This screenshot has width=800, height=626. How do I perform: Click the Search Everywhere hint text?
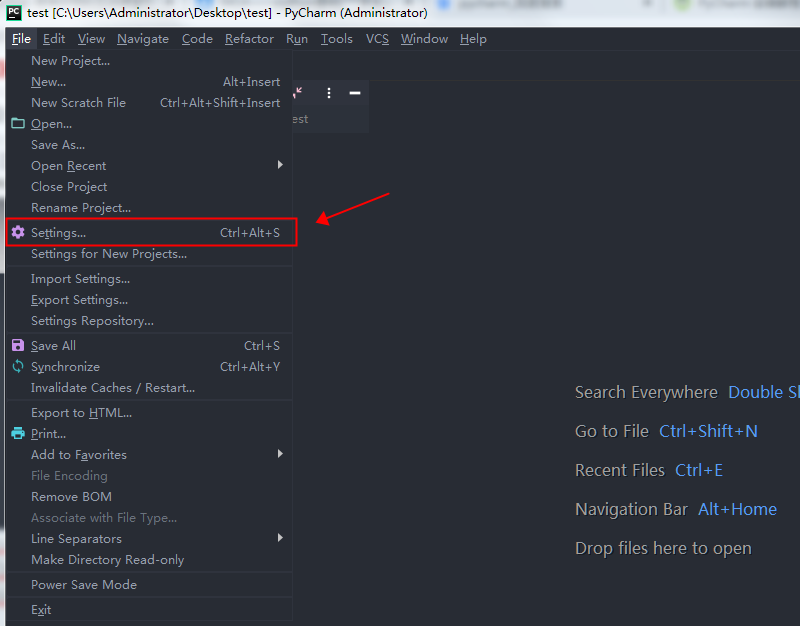tap(646, 392)
